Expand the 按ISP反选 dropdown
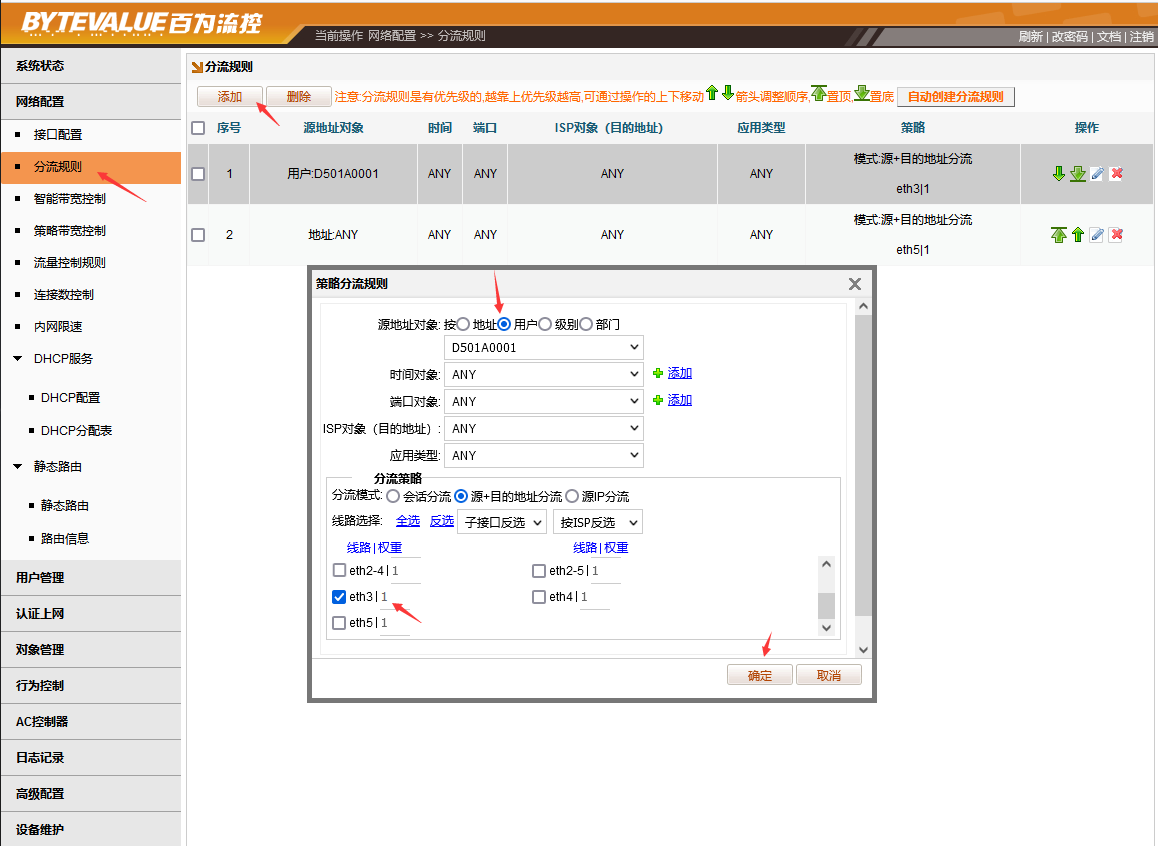 click(x=597, y=522)
